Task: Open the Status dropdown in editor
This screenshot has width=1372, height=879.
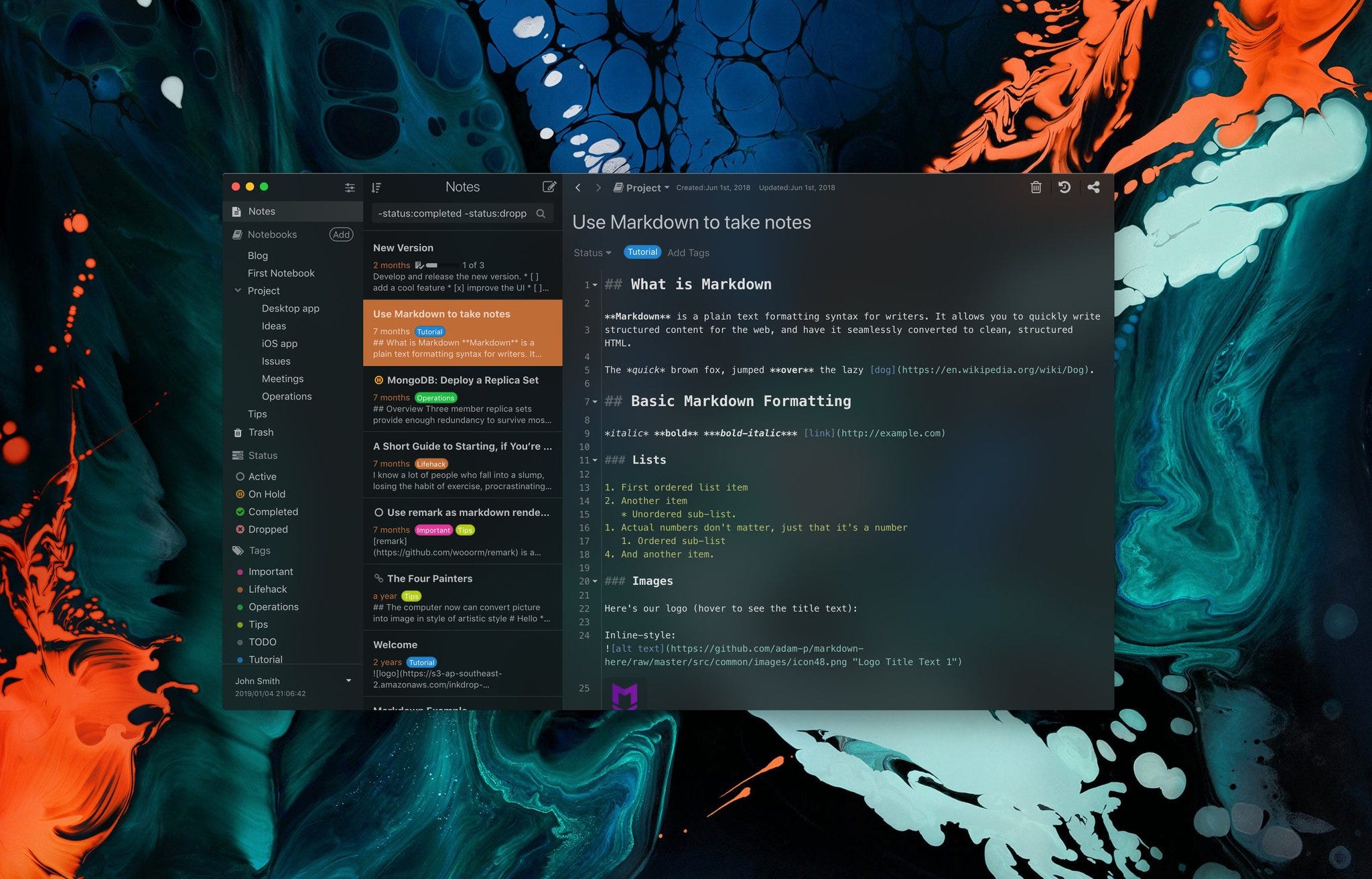Action: tap(592, 253)
